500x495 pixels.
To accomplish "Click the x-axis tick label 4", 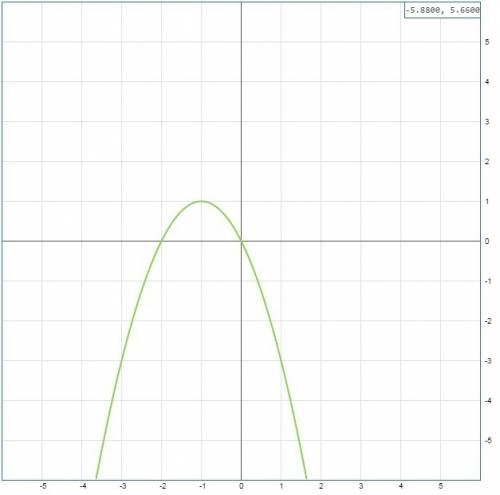I will pos(401,486).
